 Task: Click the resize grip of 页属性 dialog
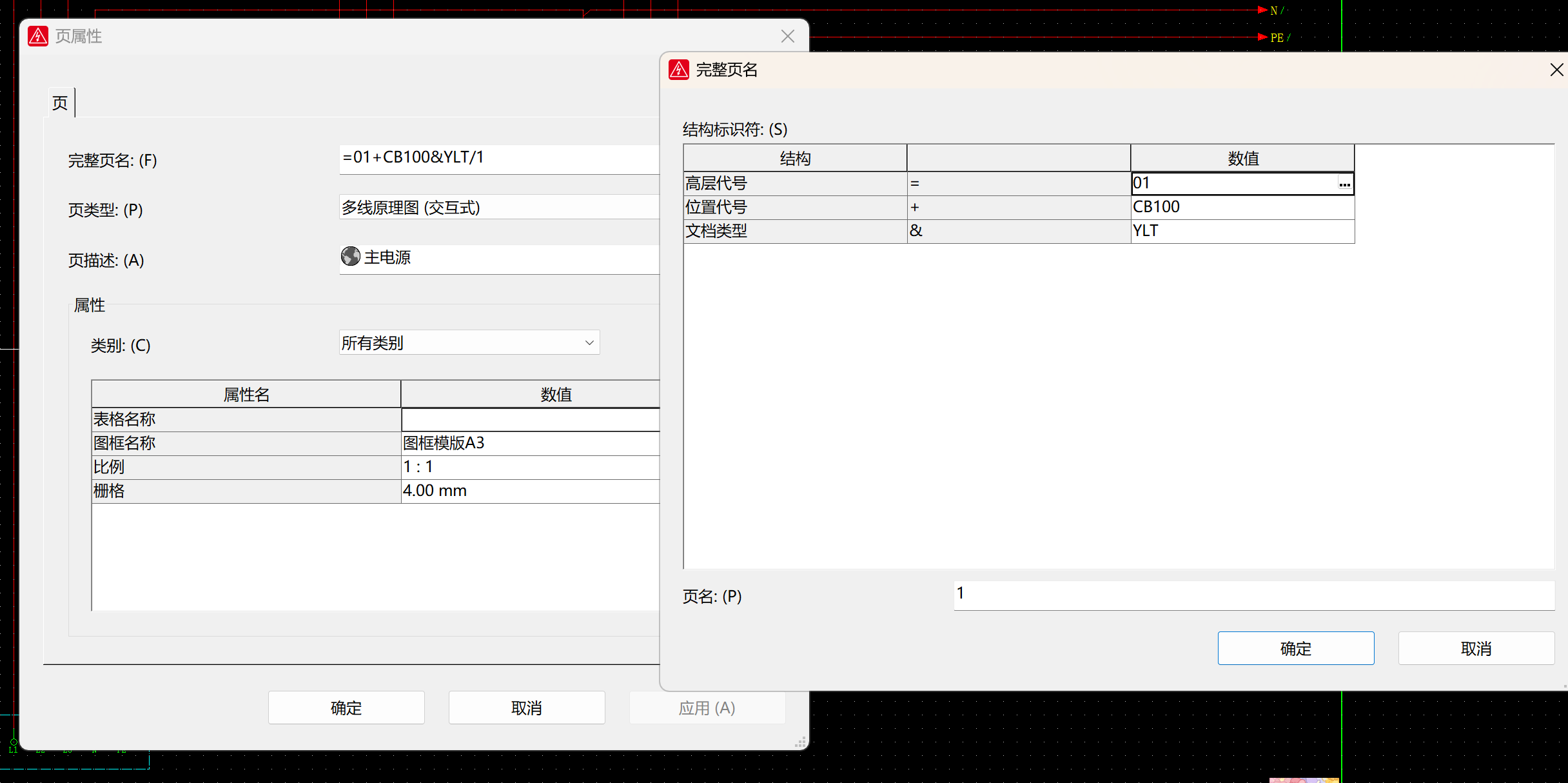pyautogui.click(x=801, y=743)
